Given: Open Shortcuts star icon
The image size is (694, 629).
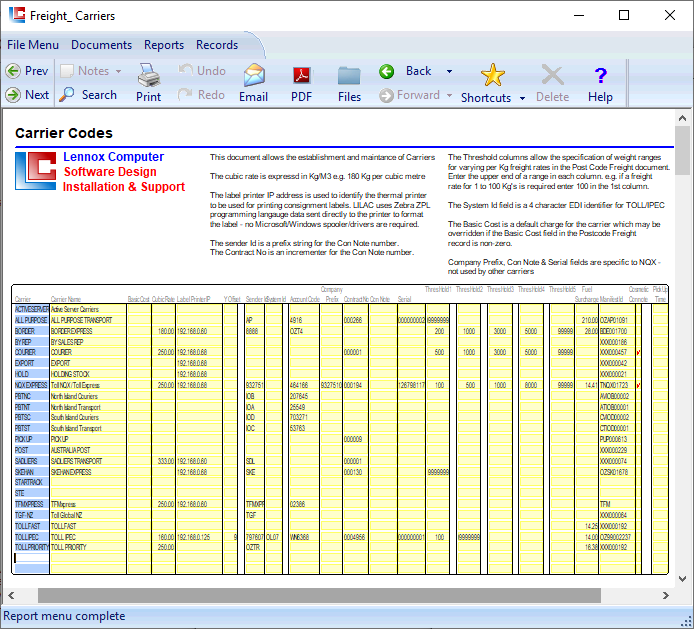Looking at the screenshot, I should point(486,83).
